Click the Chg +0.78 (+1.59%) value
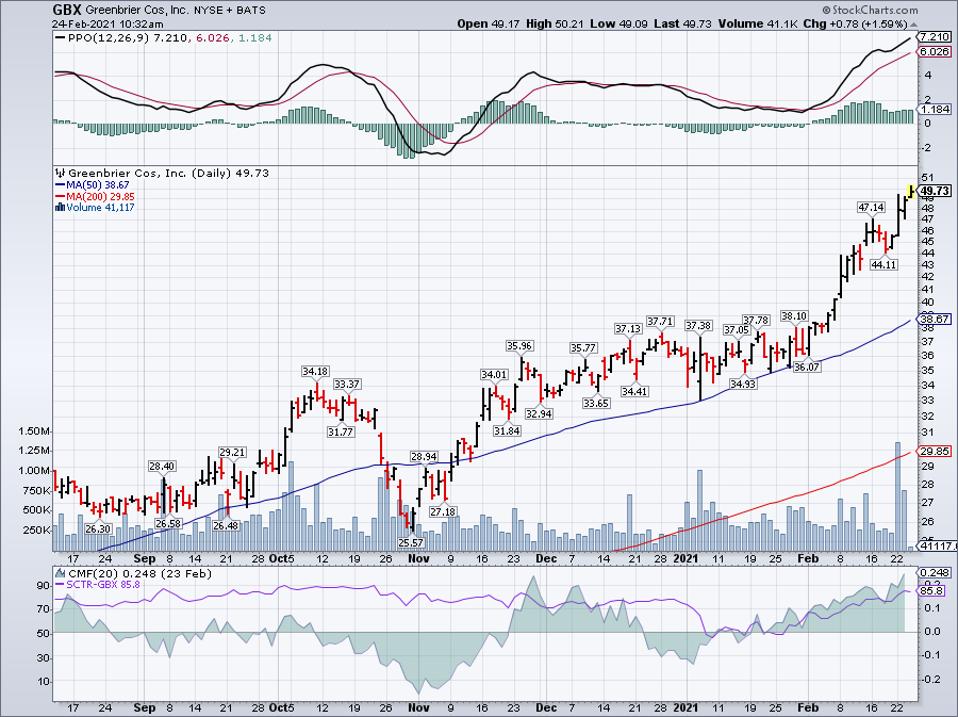 click(x=855, y=24)
